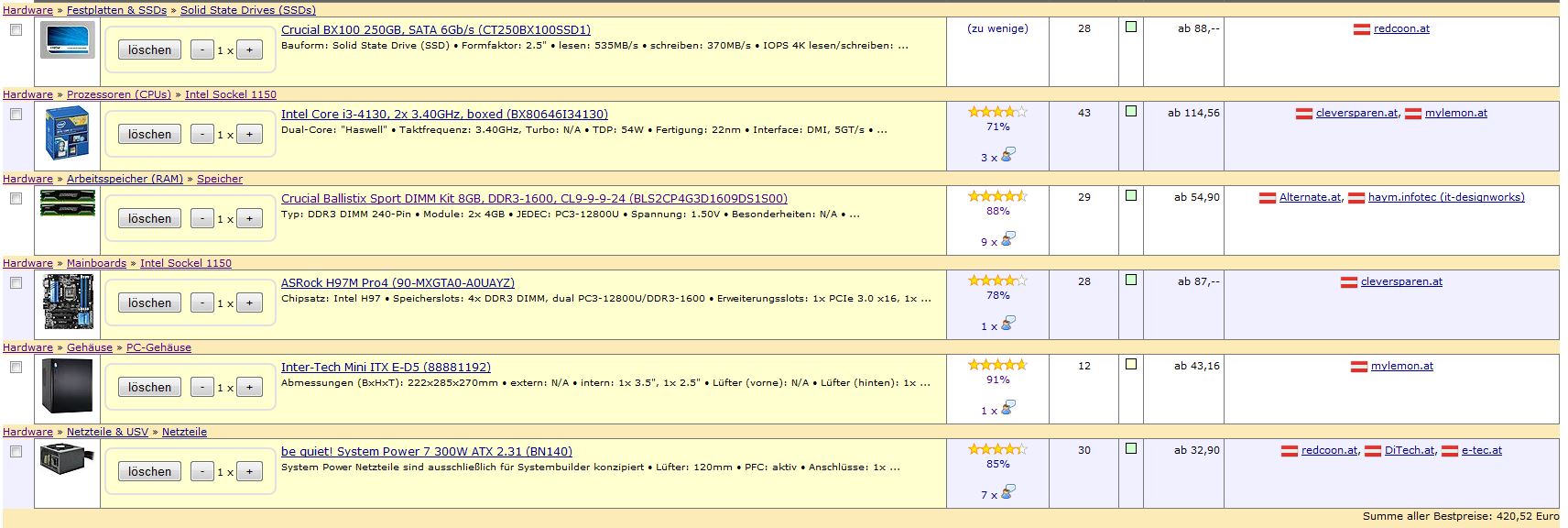Delete Inter-Tech Mini ITX with löschen button

click(x=149, y=387)
